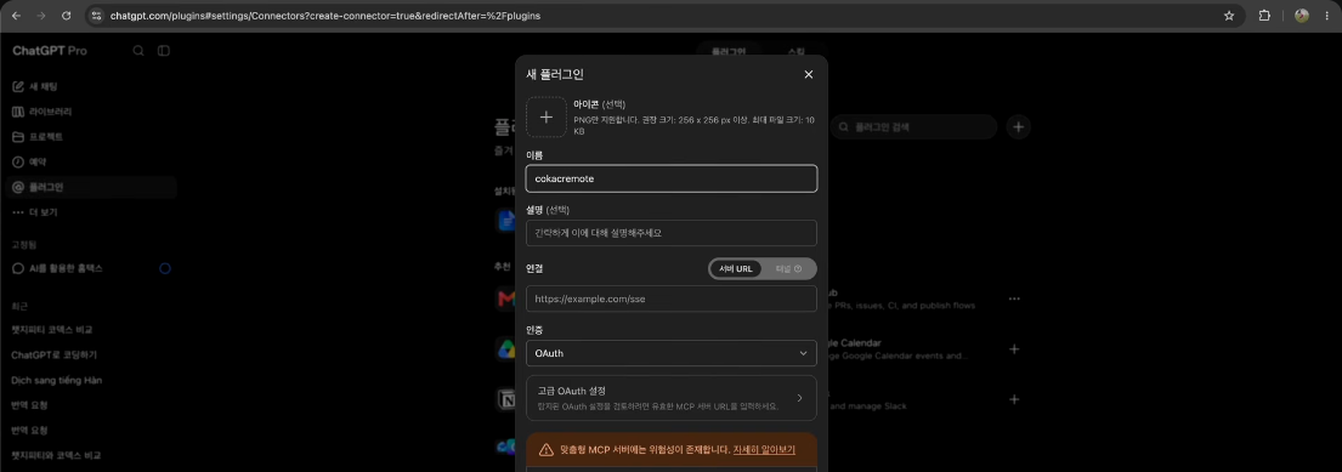Click the 예약 clock icon
Image resolution: width=1342 pixels, height=472 pixels.
[18, 162]
